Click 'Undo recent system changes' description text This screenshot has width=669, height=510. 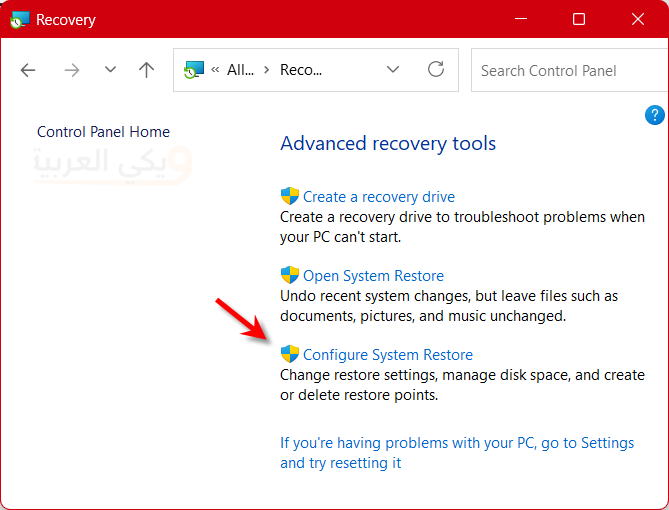pos(449,306)
